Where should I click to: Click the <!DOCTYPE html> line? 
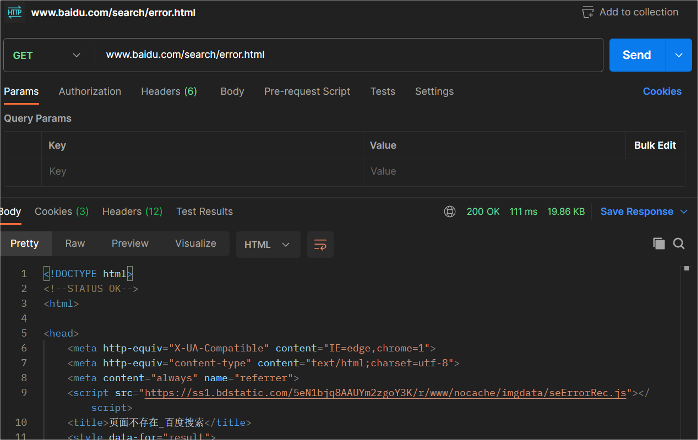[88, 274]
